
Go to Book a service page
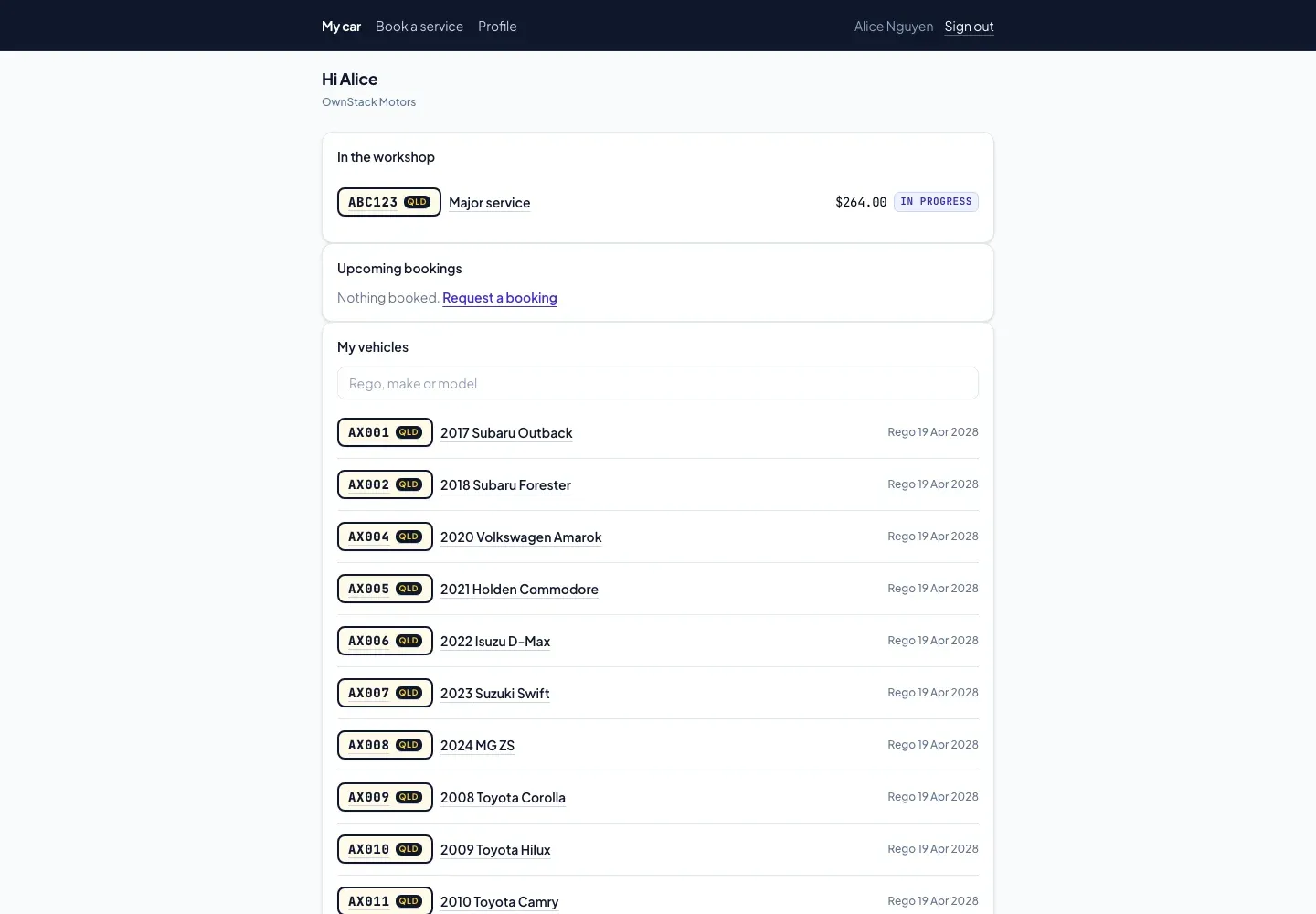(419, 26)
